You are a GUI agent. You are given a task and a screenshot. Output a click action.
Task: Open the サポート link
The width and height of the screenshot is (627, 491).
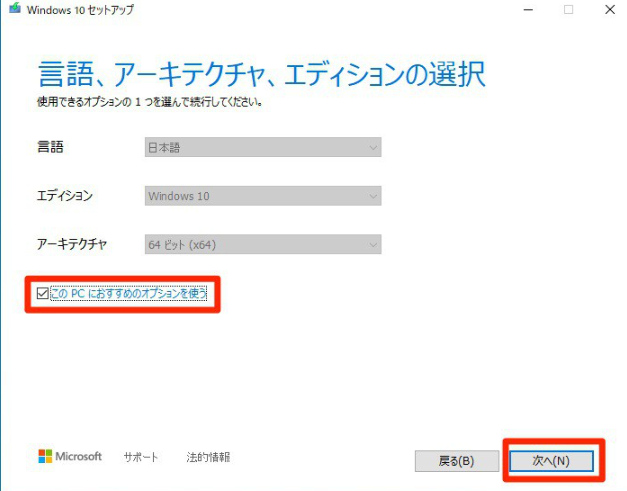141,457
